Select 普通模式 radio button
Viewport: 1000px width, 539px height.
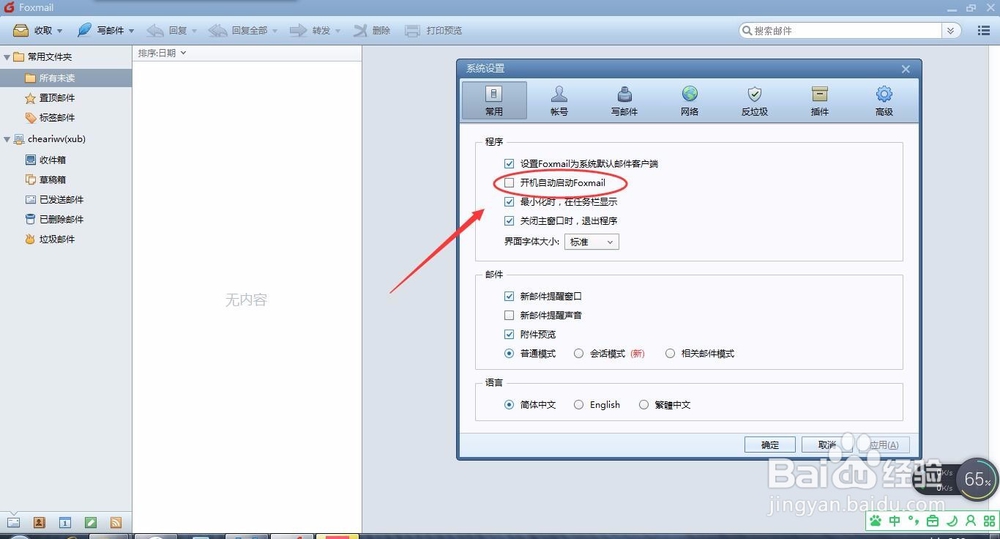click(x=509, y=353)
